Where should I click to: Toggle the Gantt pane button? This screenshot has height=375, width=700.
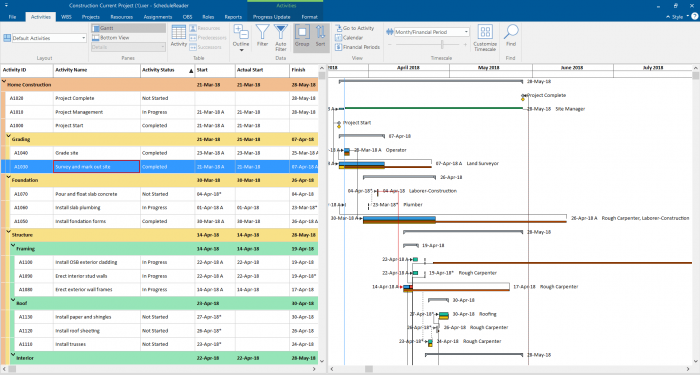(128, 28)
